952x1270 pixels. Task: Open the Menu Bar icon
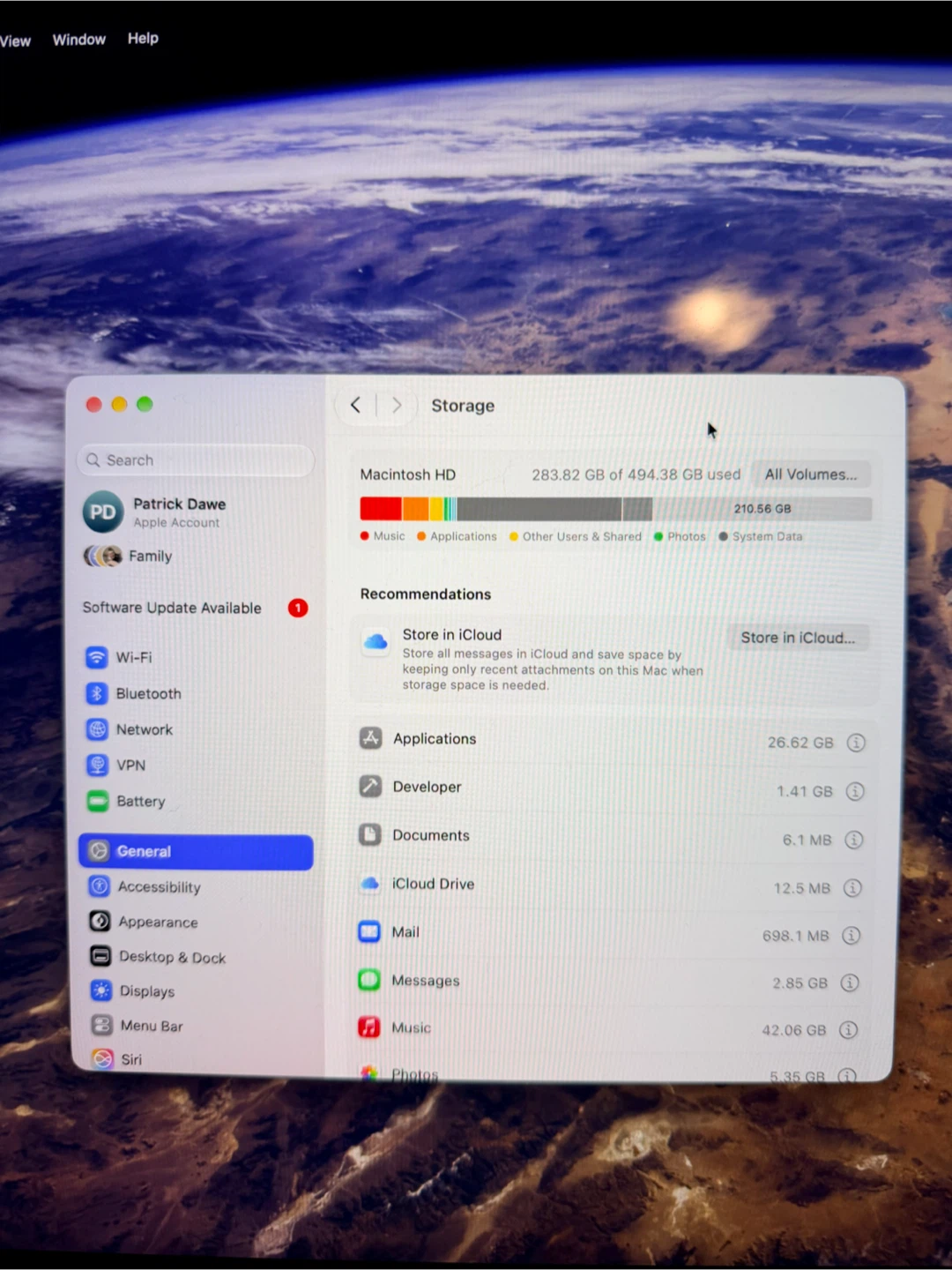(x=102, y=1025)
